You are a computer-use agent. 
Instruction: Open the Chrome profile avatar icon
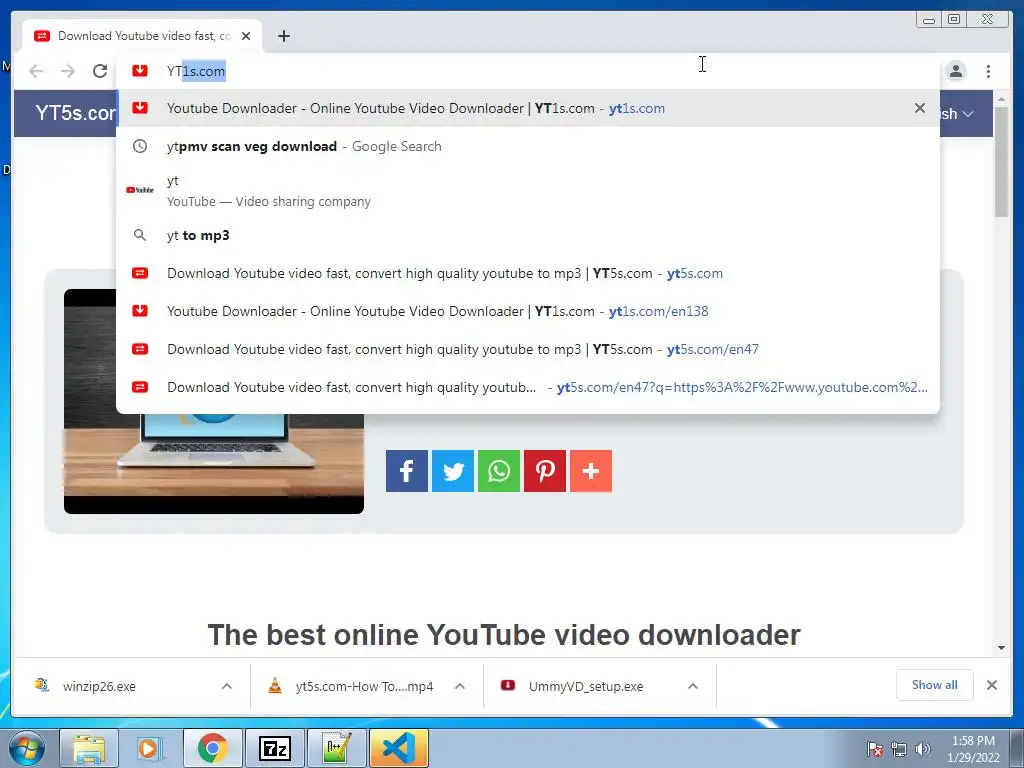click(956, 71)
